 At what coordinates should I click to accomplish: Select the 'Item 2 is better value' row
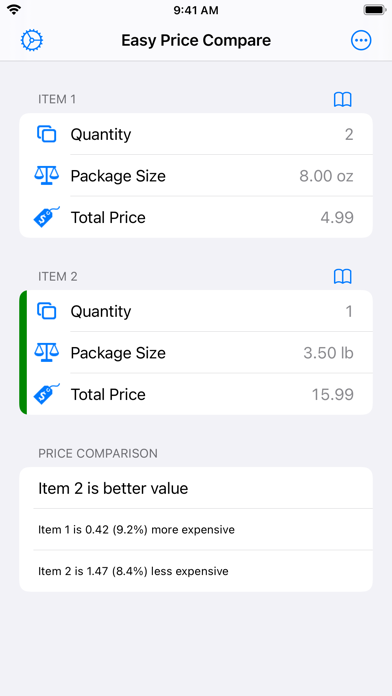tap(196, 488)
